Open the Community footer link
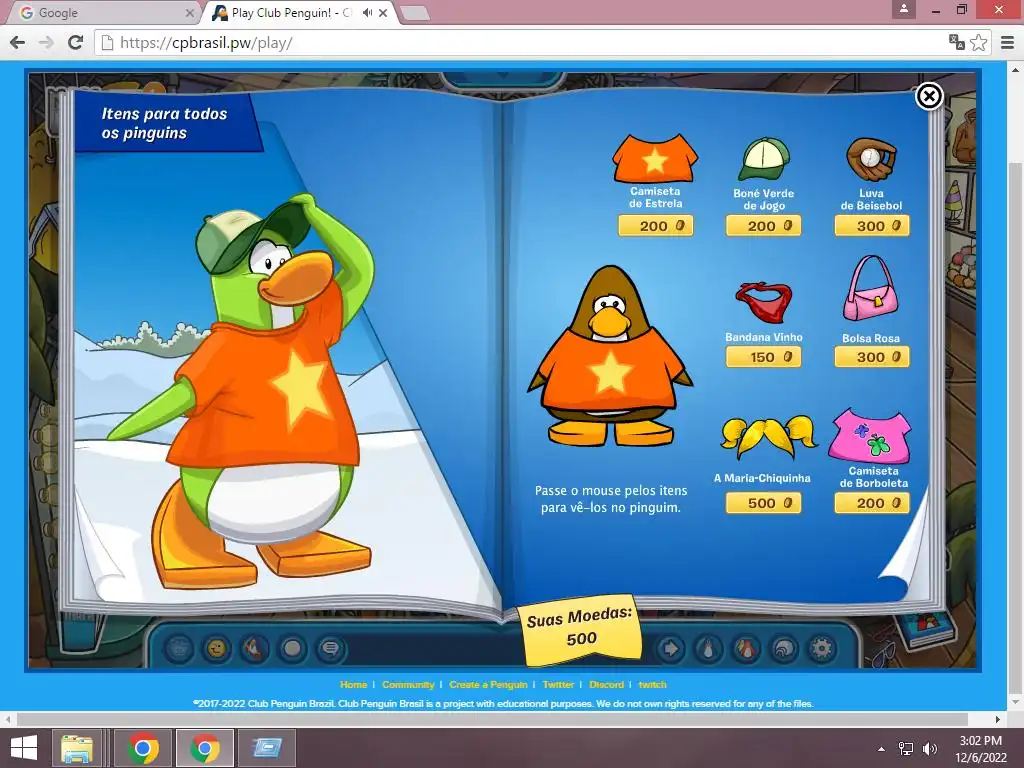 [x=408, y=684]
